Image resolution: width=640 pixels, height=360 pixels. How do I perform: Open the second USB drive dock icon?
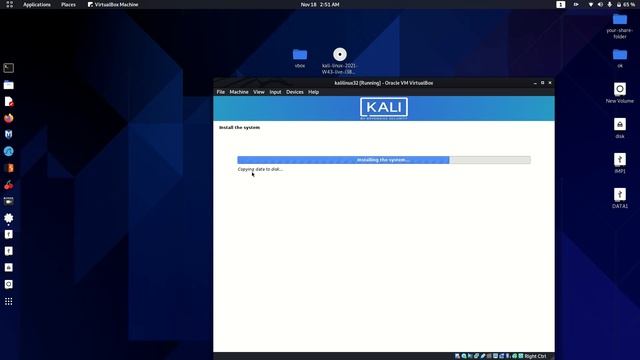pos(9,251)
